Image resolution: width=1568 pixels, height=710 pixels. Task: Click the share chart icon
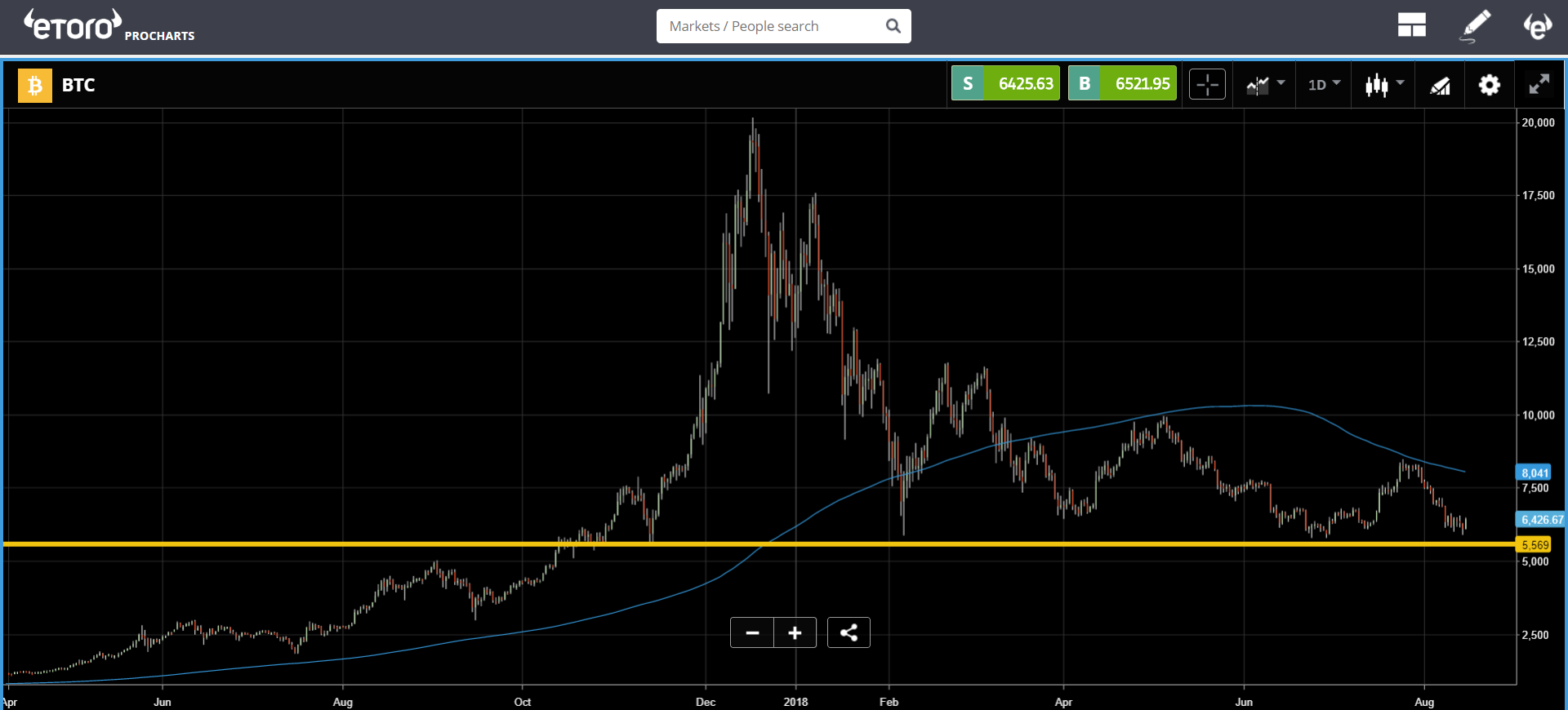pyautogui.click(x=849, y=632)
